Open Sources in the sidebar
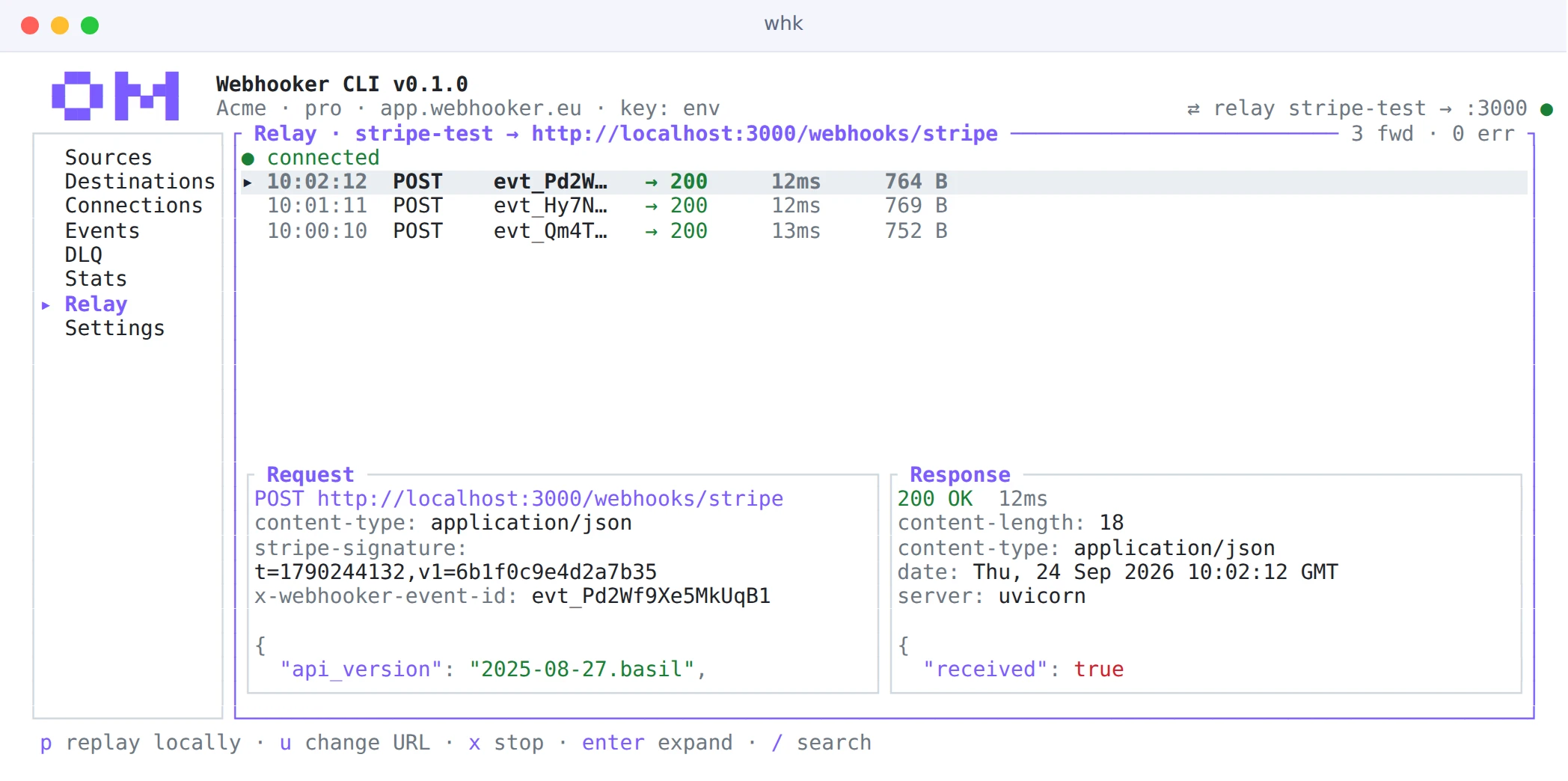Viewport: 1568px width, 781px height. 108,158
